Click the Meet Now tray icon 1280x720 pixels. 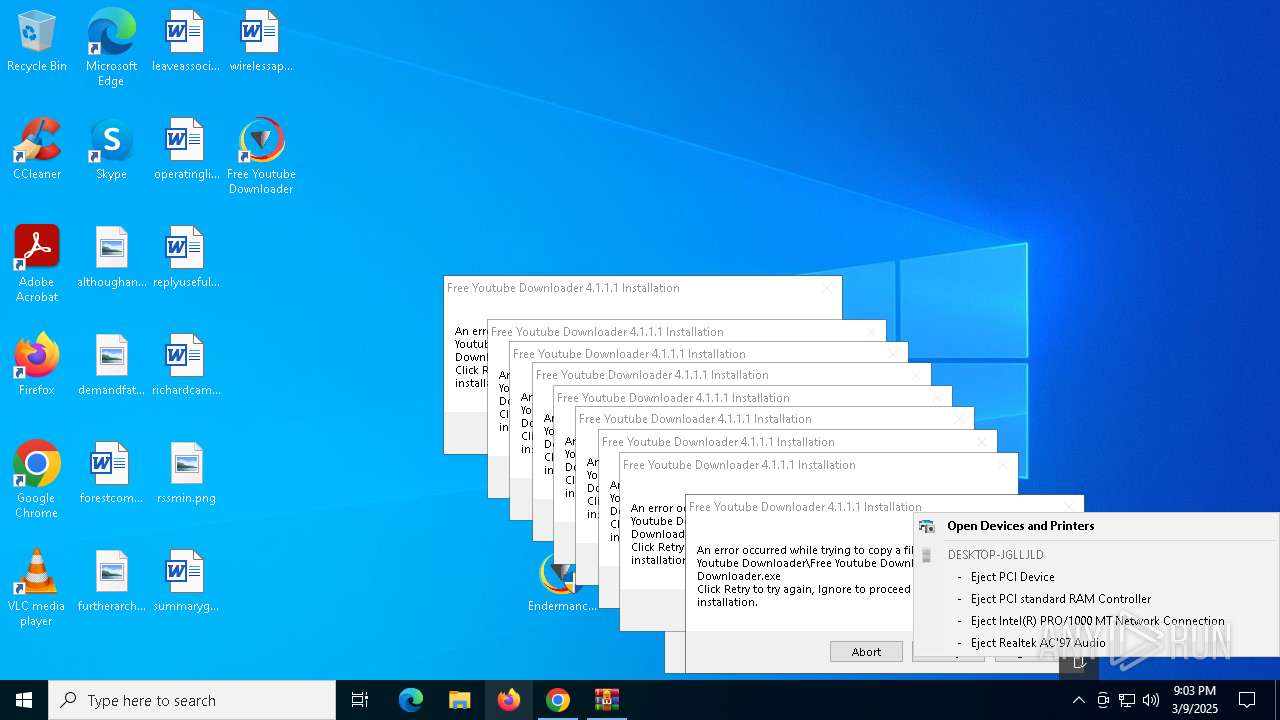click(x=1103, y=700)
